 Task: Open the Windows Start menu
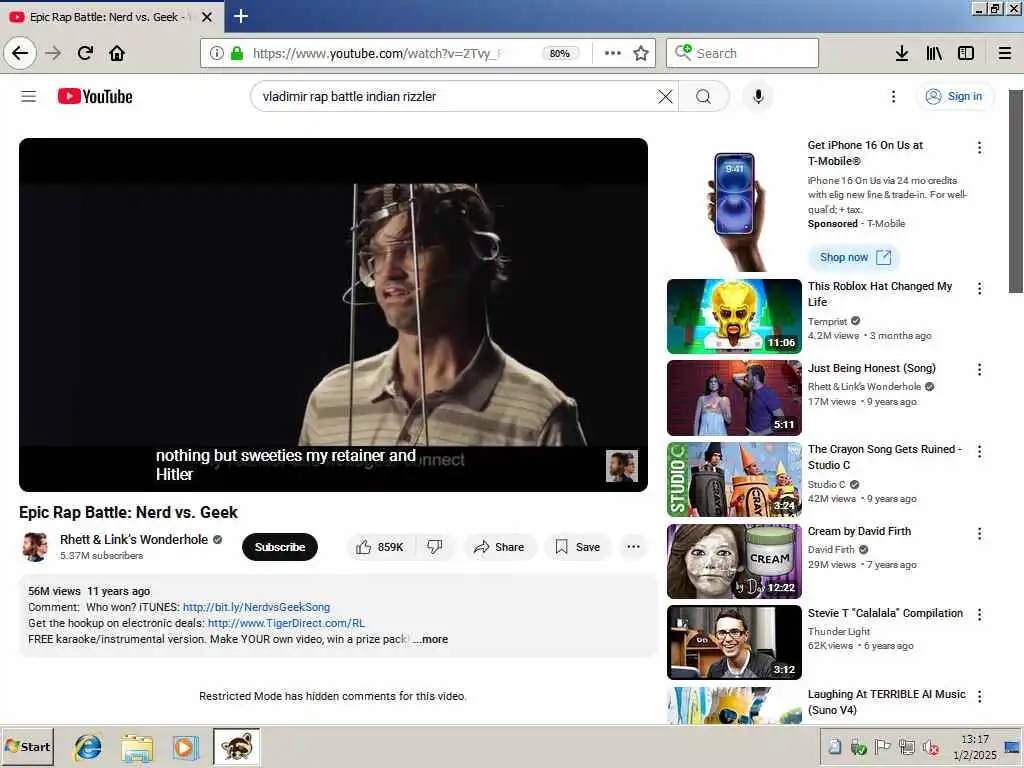[27, 747]
